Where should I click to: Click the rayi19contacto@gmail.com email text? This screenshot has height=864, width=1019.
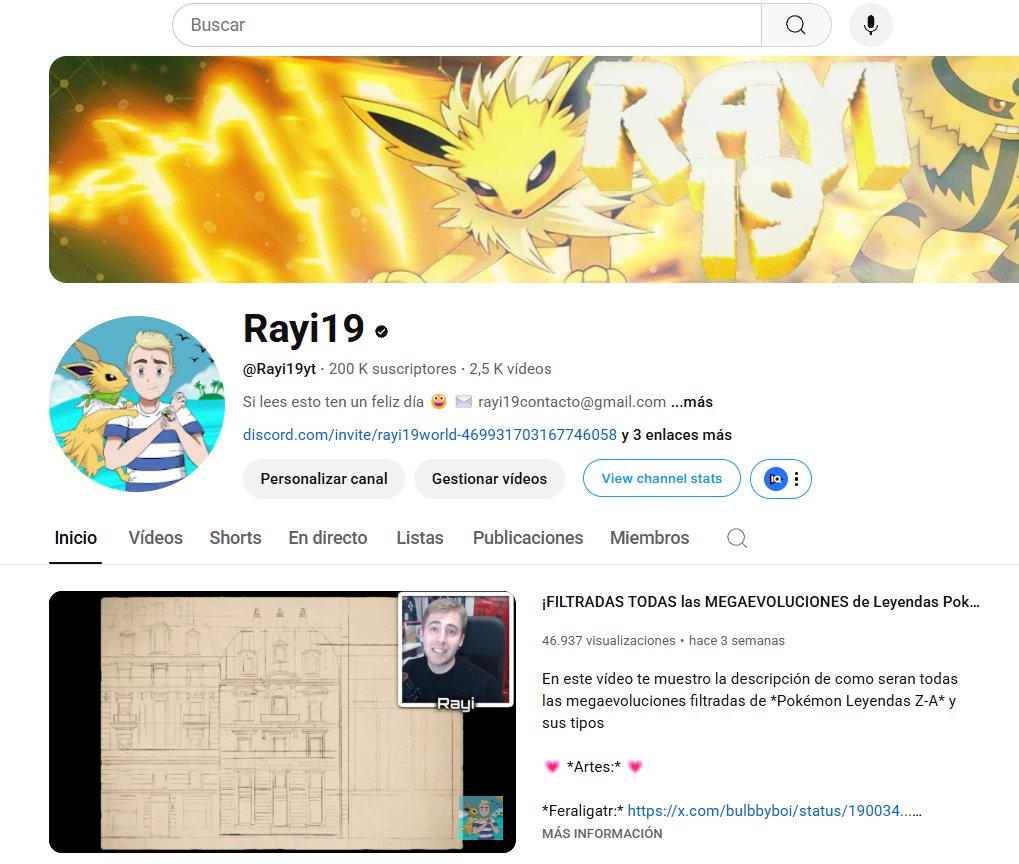click(x=572, y=402)
